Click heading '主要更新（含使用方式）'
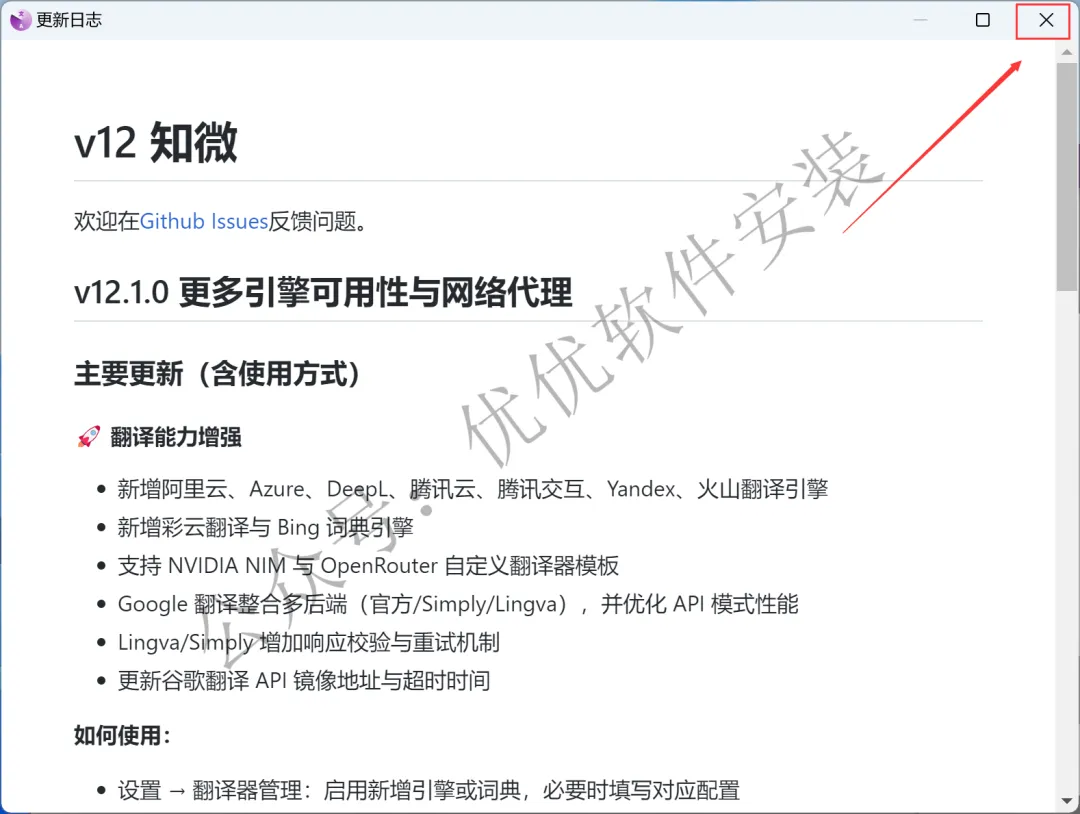Viewport: 1080px width, 814px height. click(x=217, y=374)
